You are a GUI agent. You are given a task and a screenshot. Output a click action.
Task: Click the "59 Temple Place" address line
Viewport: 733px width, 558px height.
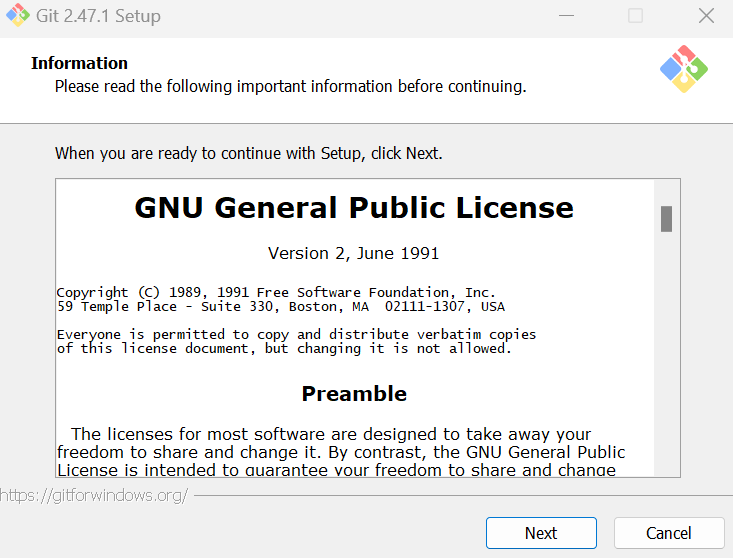coord(280,307)
